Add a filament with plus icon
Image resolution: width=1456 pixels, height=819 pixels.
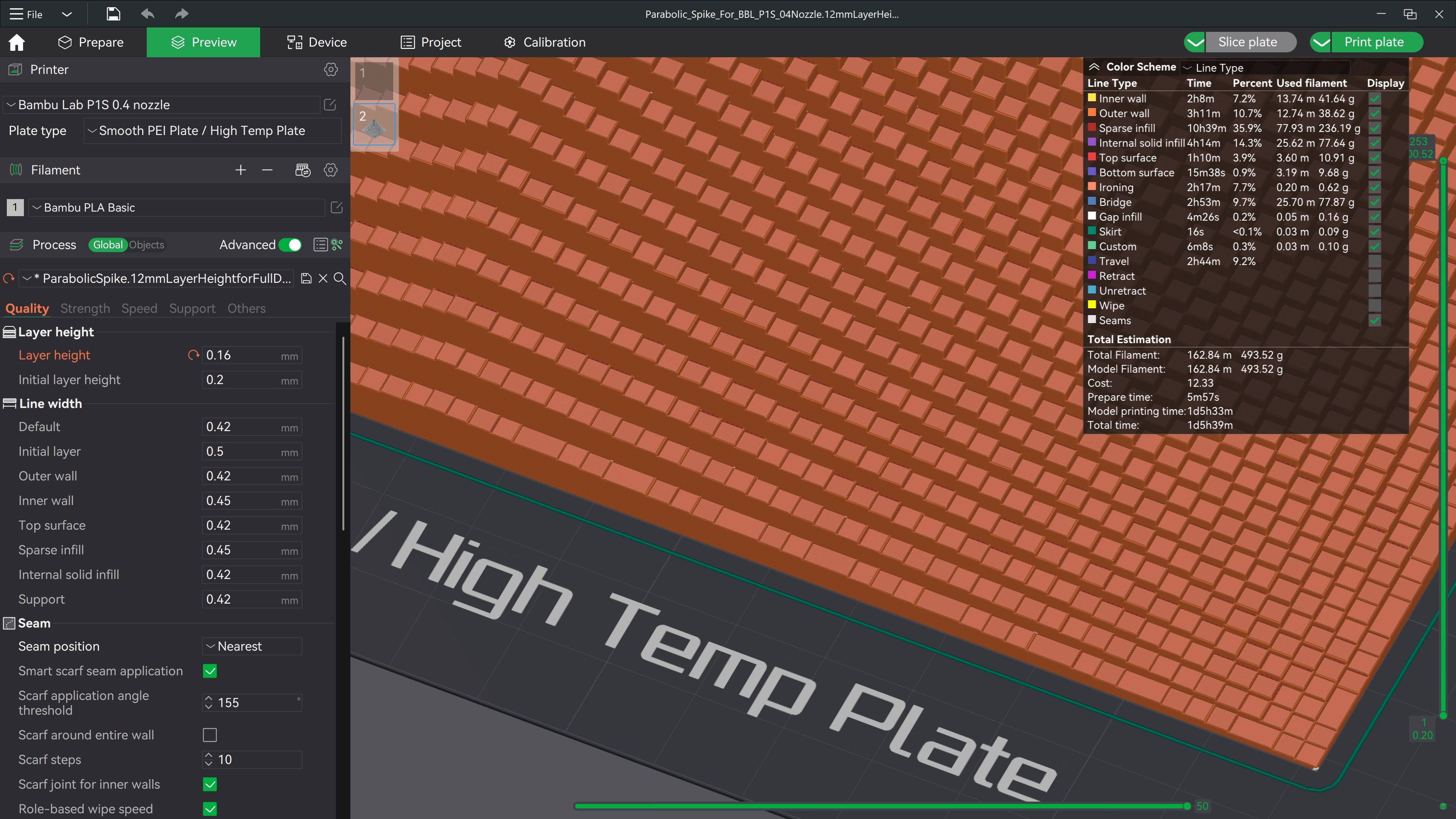tap(241, 170)
